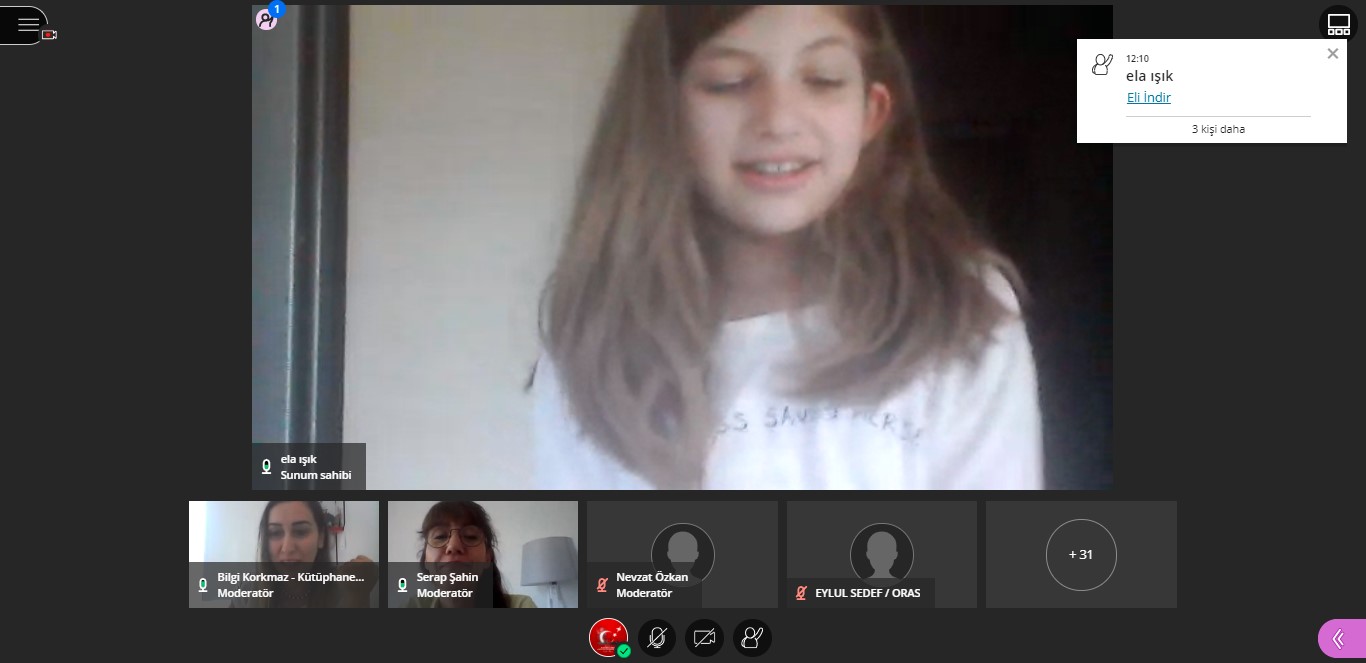1366x663 pixels.
Task: Click ela ışık's name label on main video
Action: click(x=308, y=467)
